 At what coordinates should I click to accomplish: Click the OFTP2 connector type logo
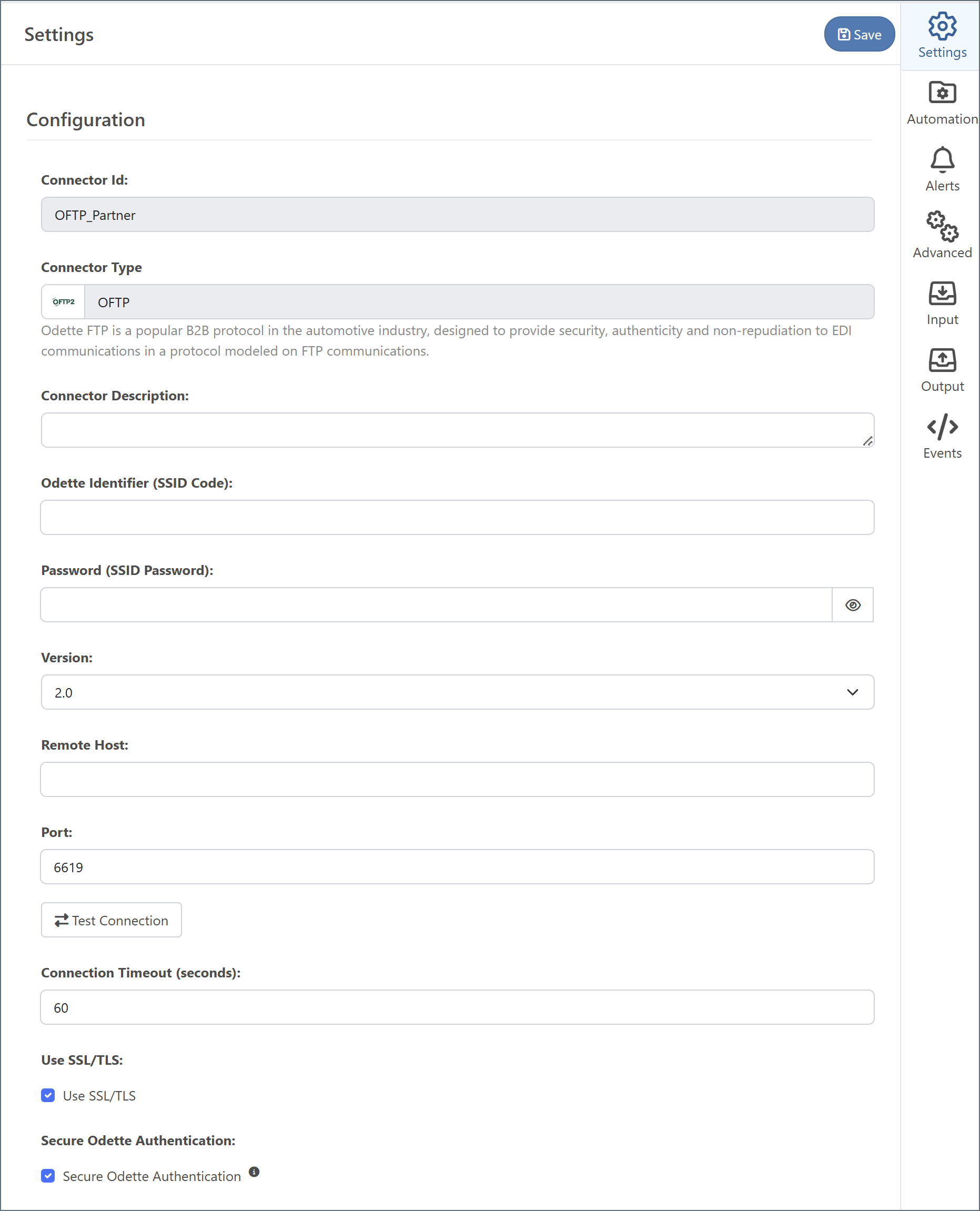[x=63, y=302]
